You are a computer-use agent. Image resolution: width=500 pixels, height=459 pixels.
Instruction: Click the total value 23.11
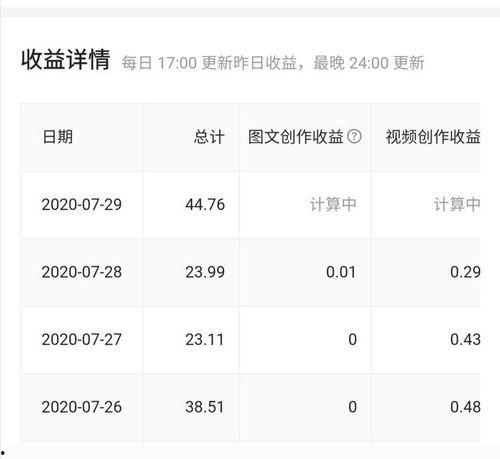point(204,340)
